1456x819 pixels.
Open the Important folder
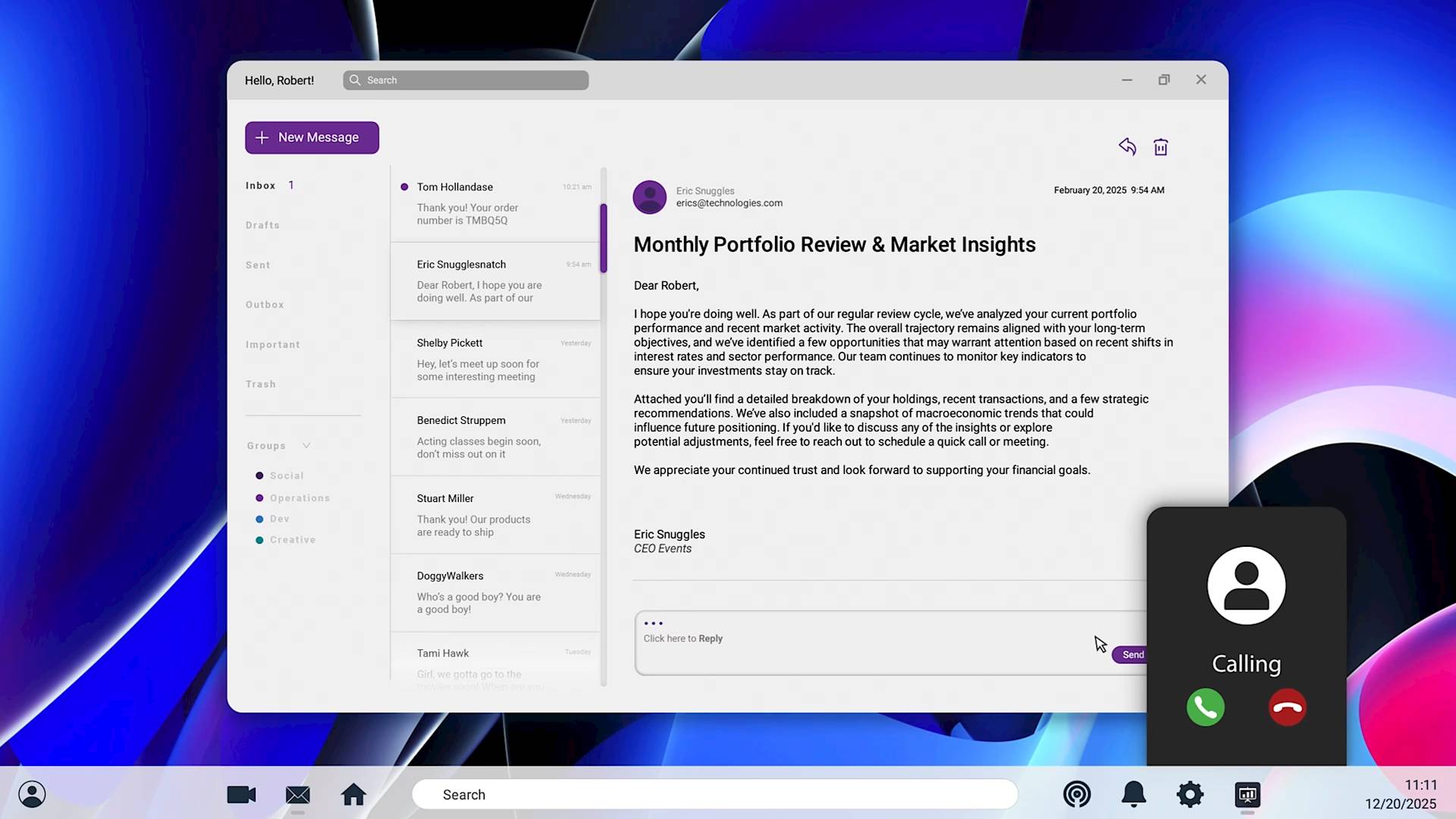pyautogui.click(x=273, y=345)
